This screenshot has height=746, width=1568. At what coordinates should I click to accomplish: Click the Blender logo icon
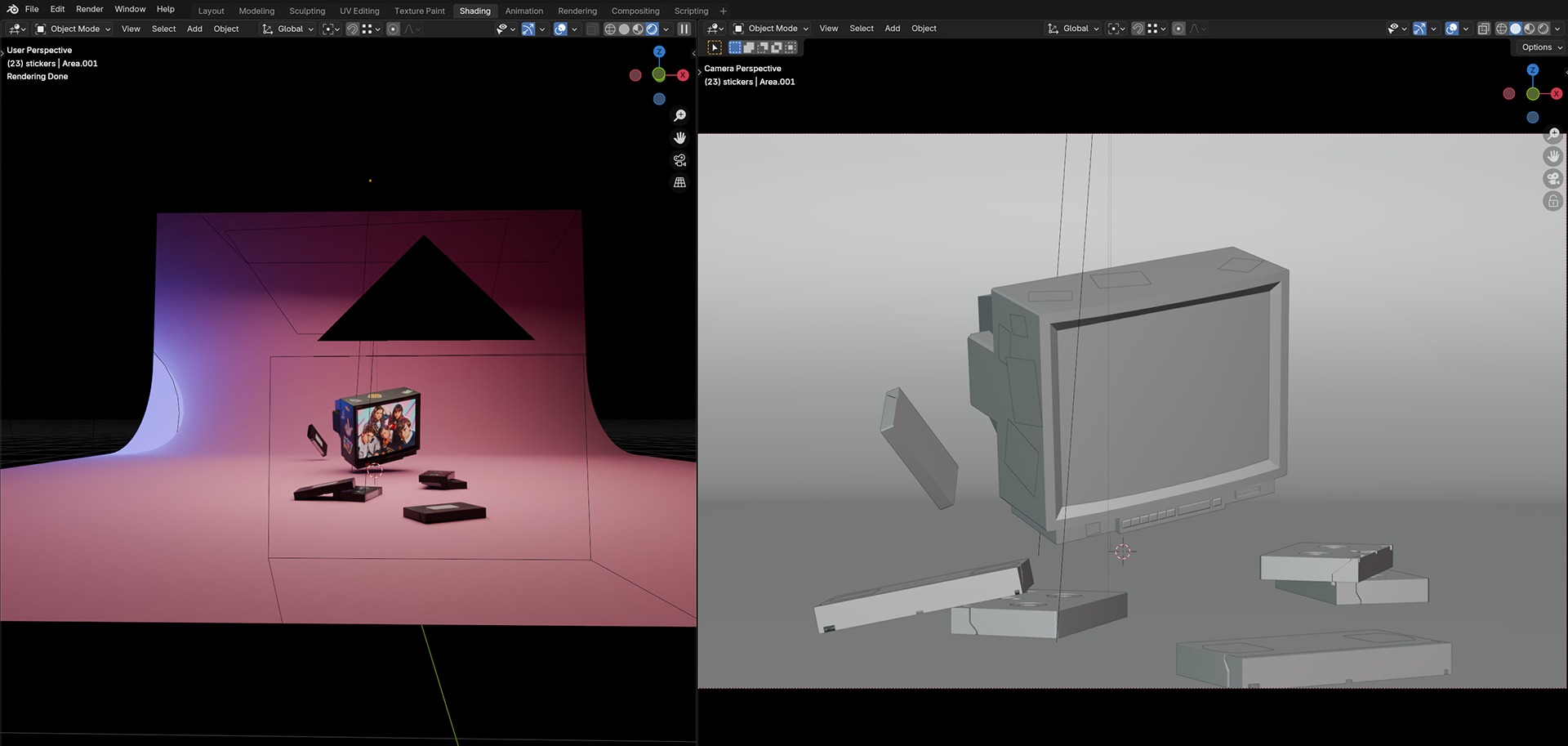click(x=12, y=9)
